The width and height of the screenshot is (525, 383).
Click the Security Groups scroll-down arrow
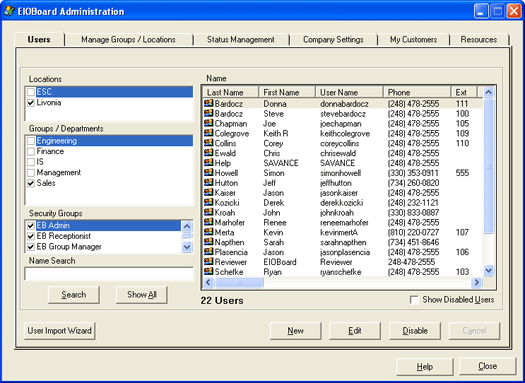pyautogui.click(x=187, y=247)
